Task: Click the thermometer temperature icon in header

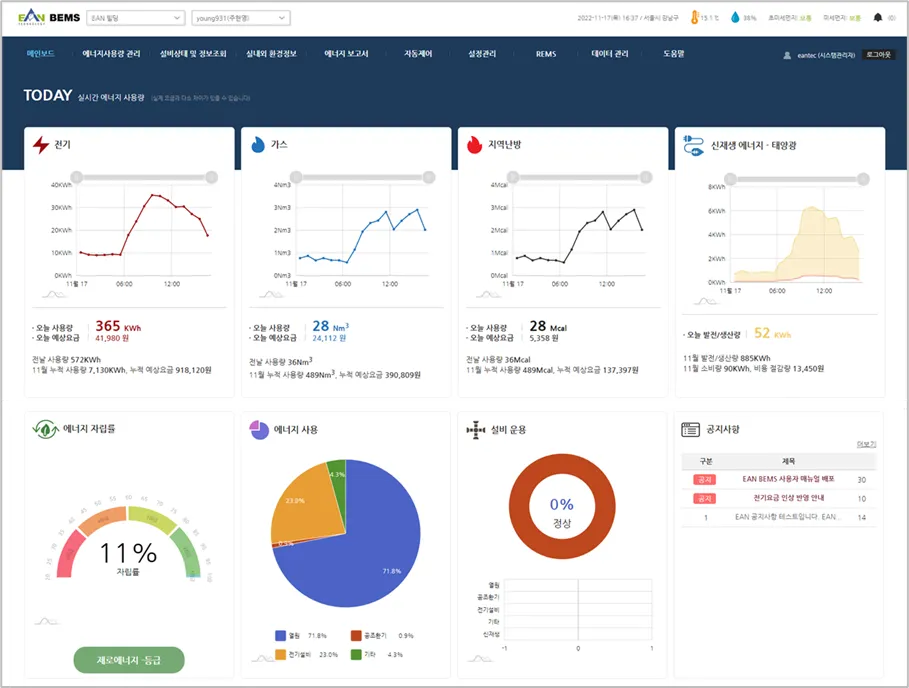Action: 695,17
